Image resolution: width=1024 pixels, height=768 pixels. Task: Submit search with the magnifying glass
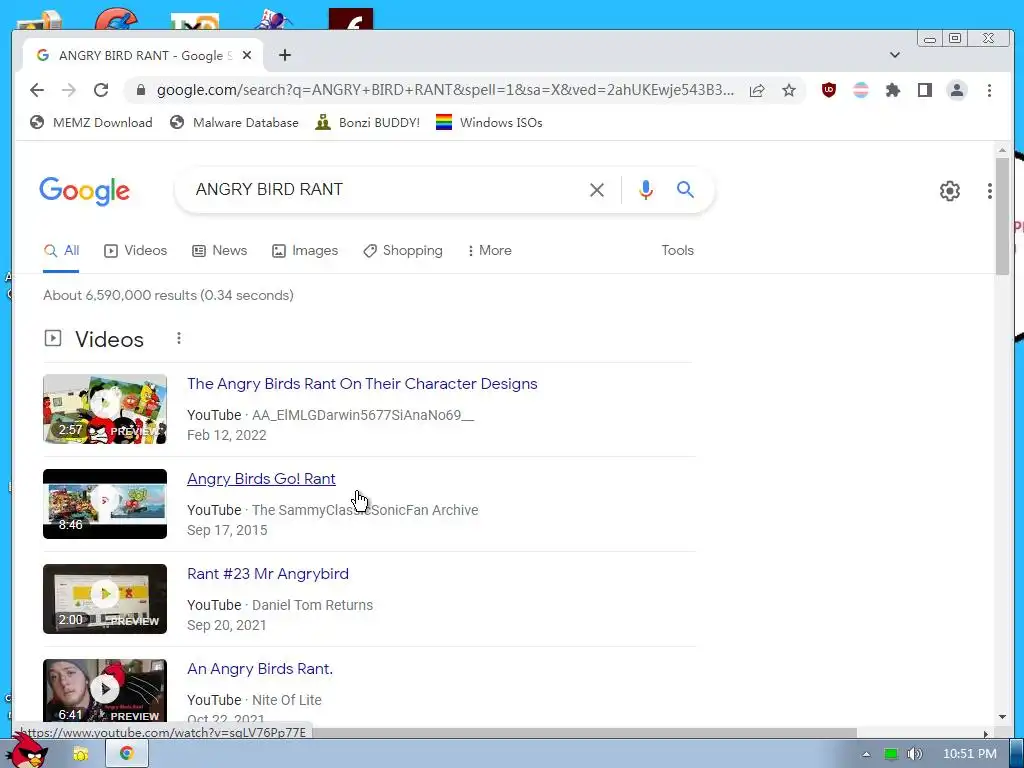tap(685, 190)
